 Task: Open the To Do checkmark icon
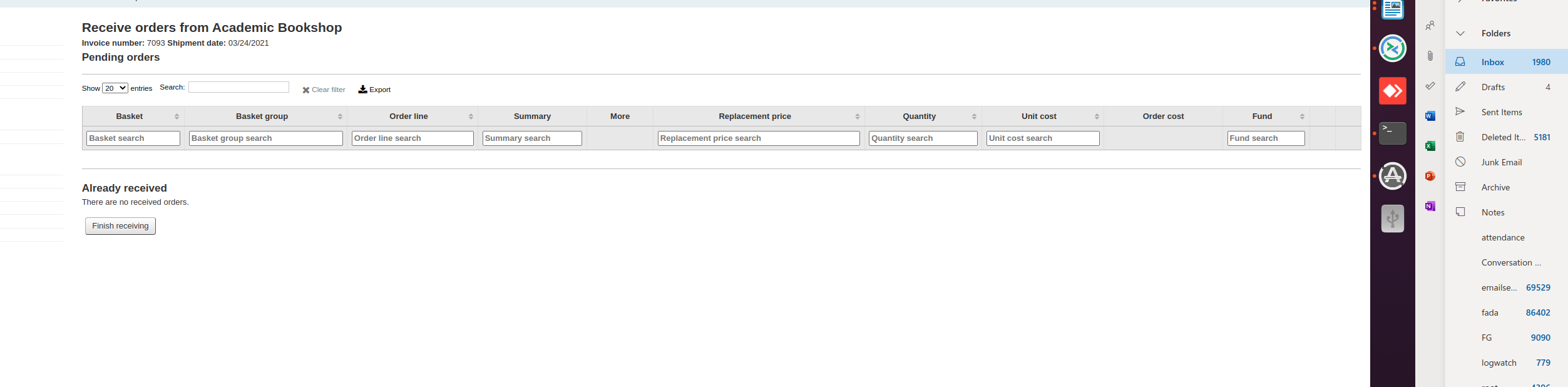point(1430,86)
